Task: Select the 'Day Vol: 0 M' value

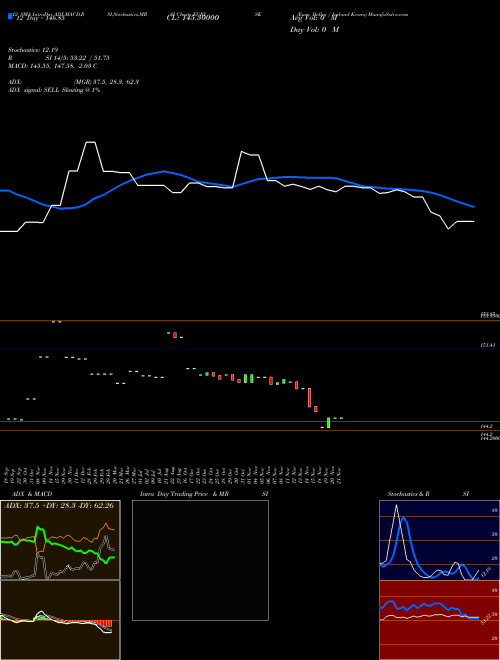Action: coord(314,30)
